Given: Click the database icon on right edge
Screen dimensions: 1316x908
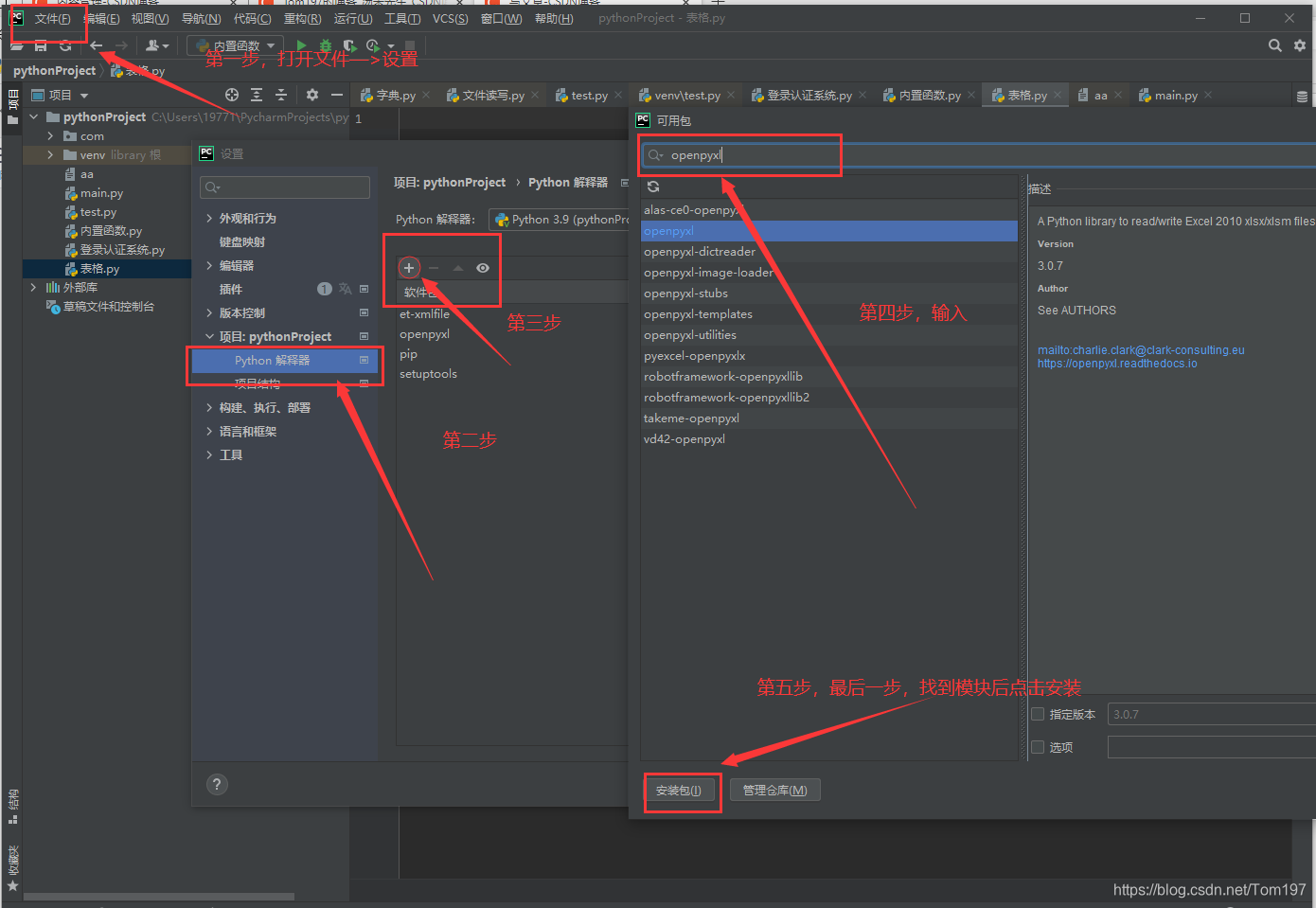Looking at the screenshot, I should (x=1303, y=97).
